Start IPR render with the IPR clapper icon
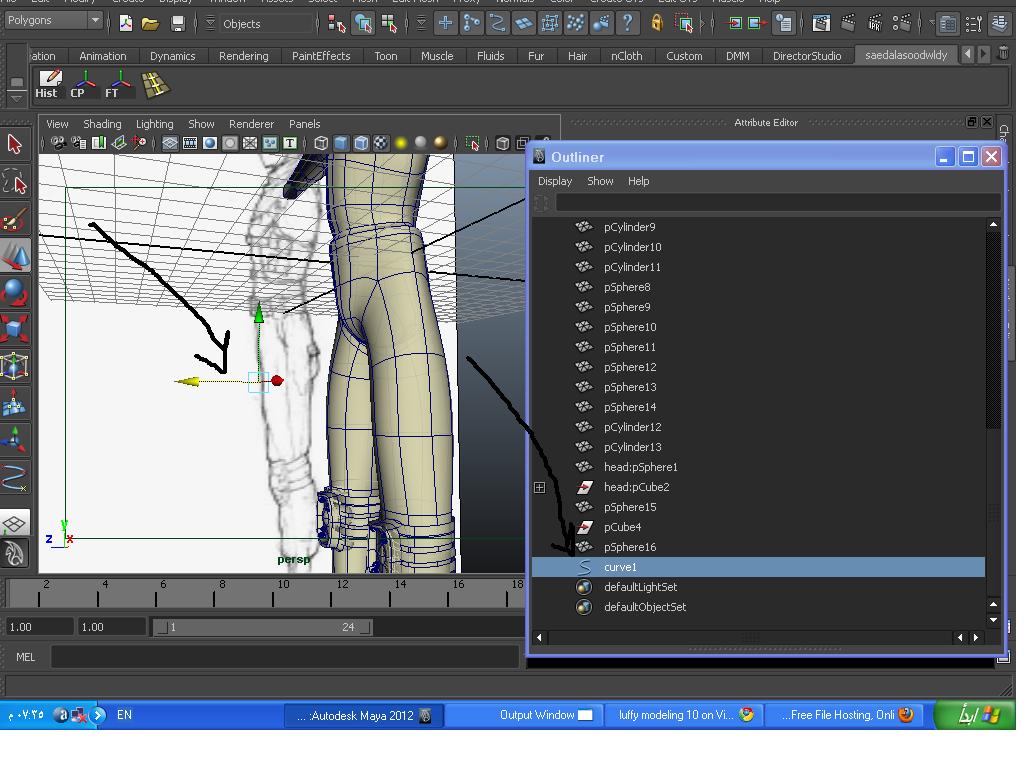 (x=874, y=24)
